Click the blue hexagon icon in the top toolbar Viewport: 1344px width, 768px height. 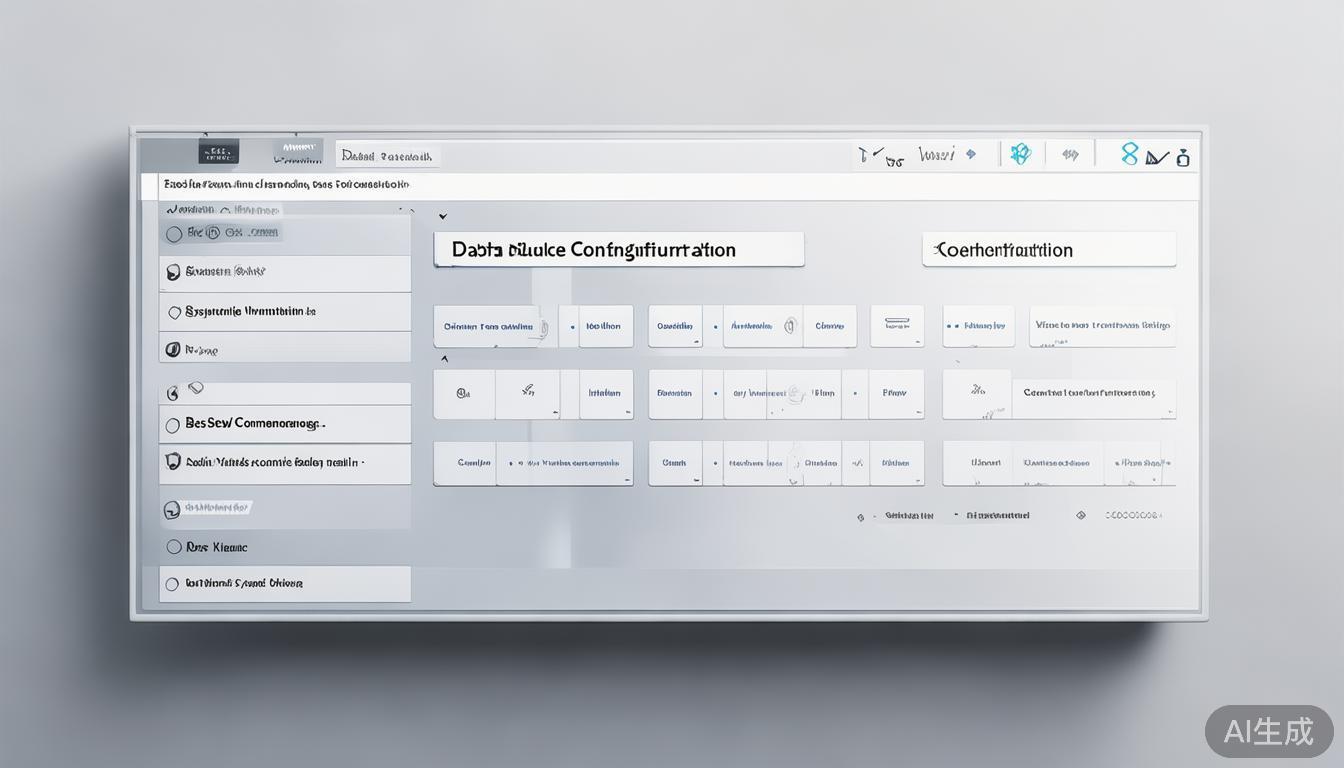point(1020,154)
